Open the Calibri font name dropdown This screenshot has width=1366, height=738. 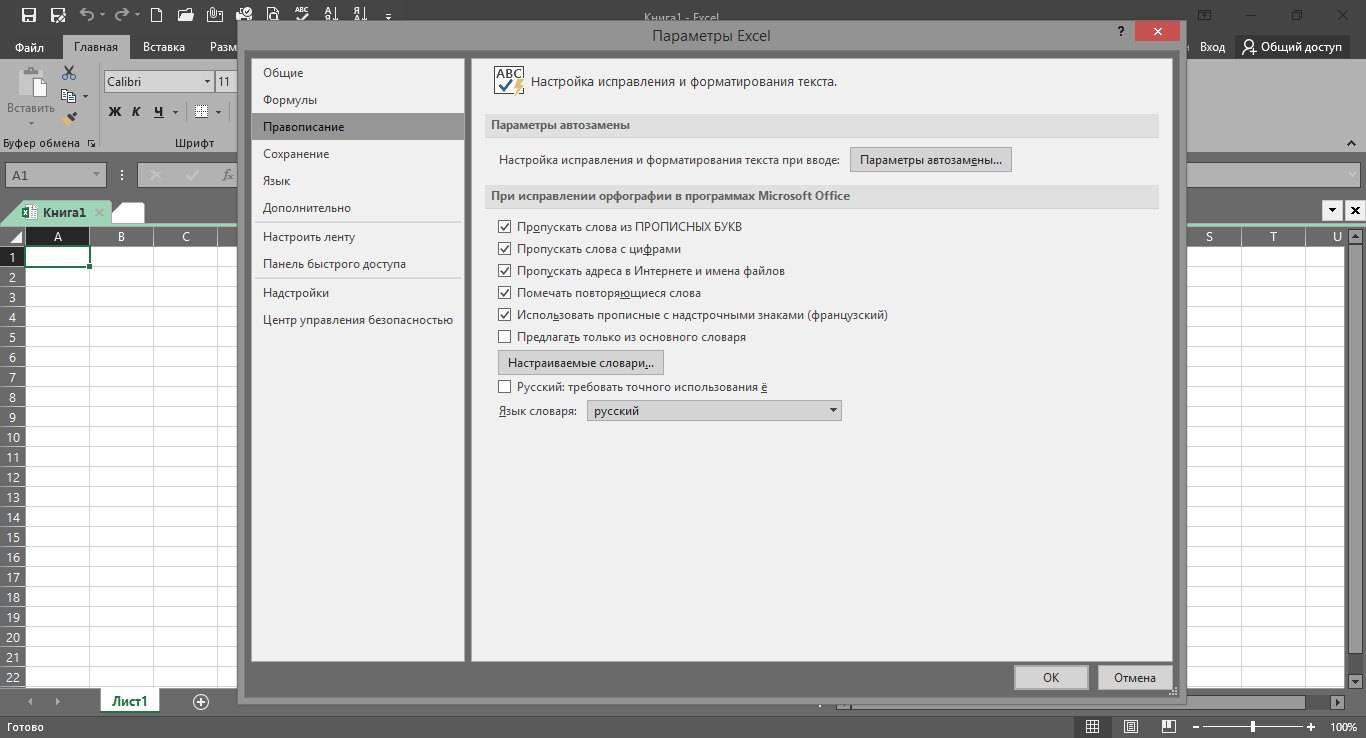coord(208,82)
